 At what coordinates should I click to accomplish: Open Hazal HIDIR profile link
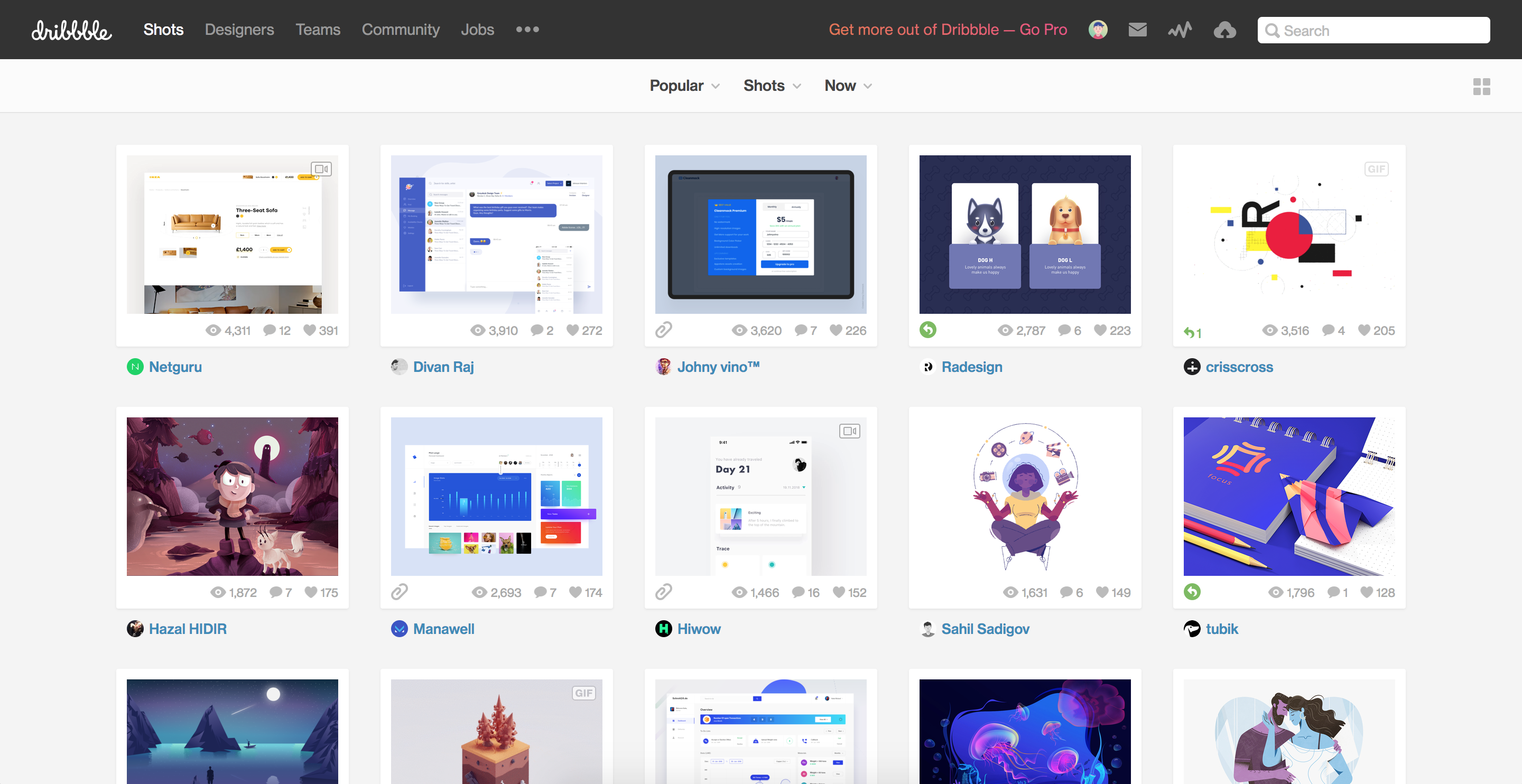coord(188,629)
